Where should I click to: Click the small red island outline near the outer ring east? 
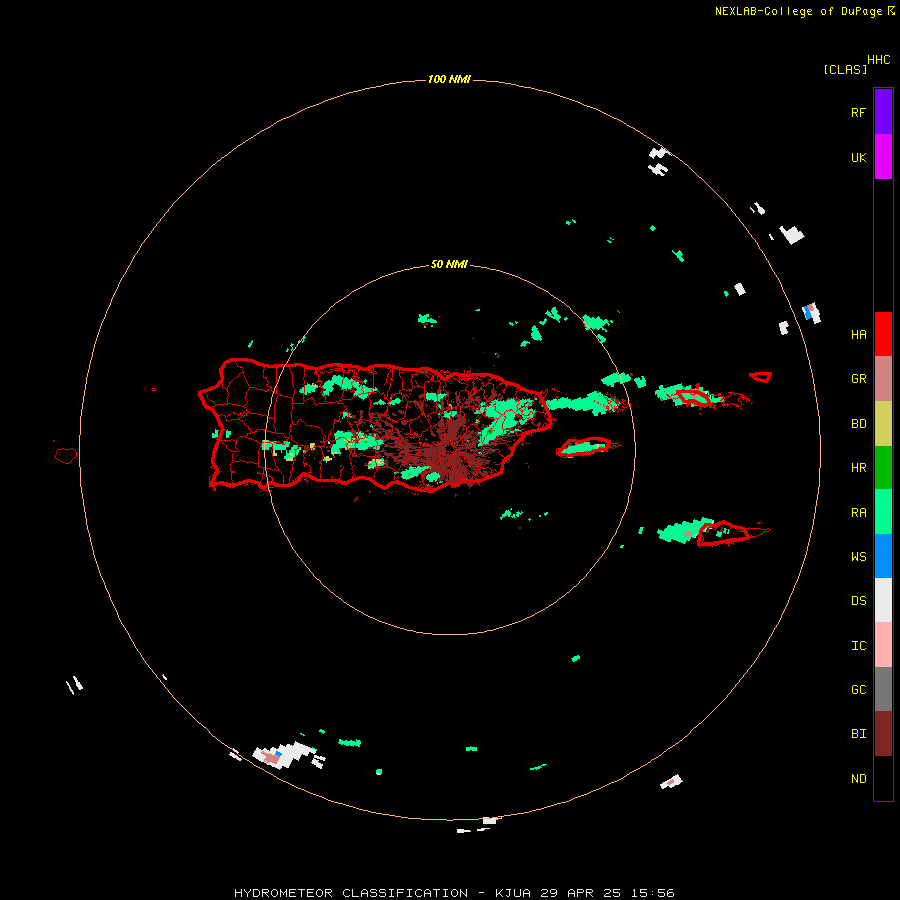click(x=761, y=377)
